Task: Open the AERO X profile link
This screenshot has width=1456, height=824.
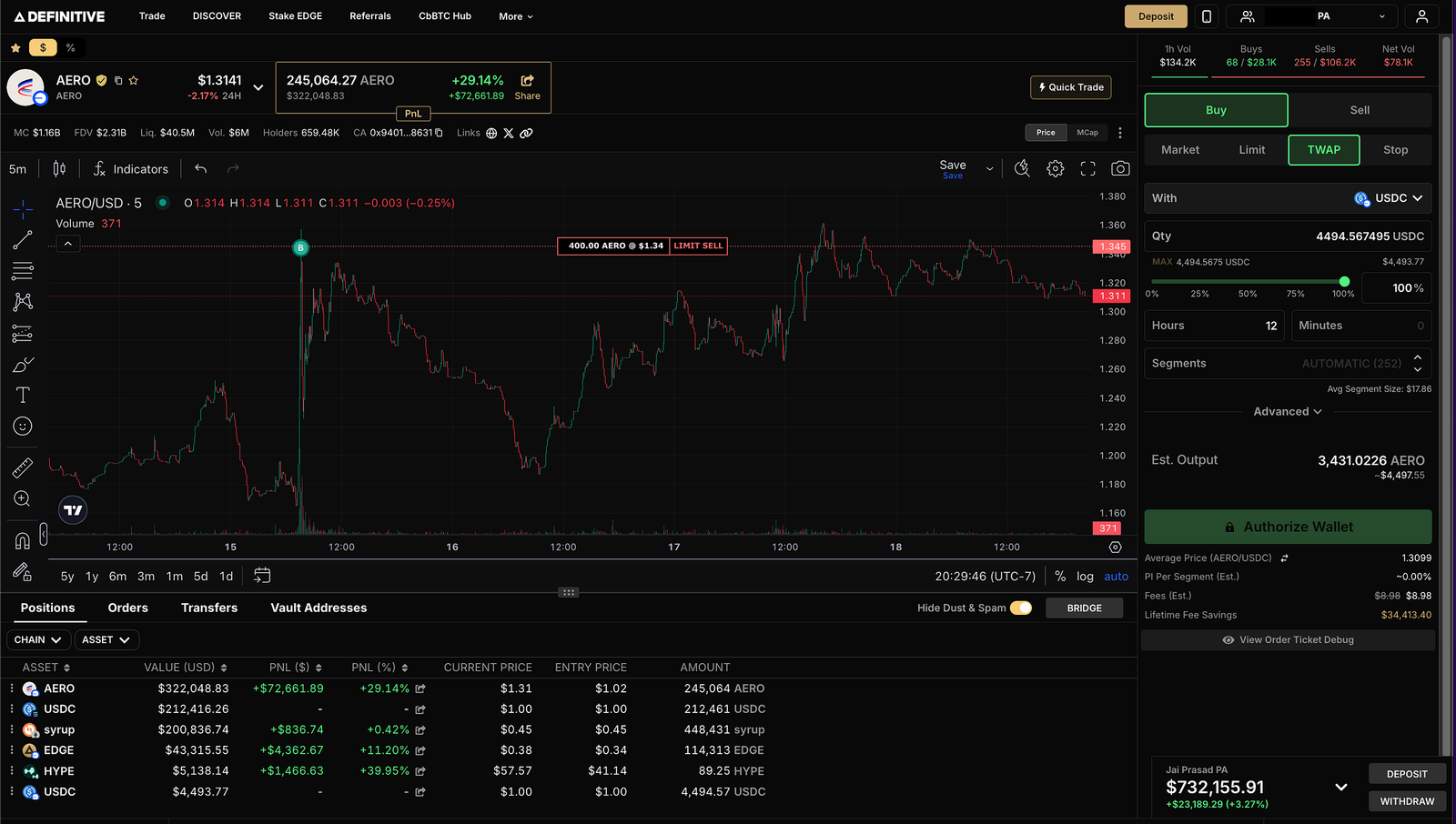Action: (509, 133)
